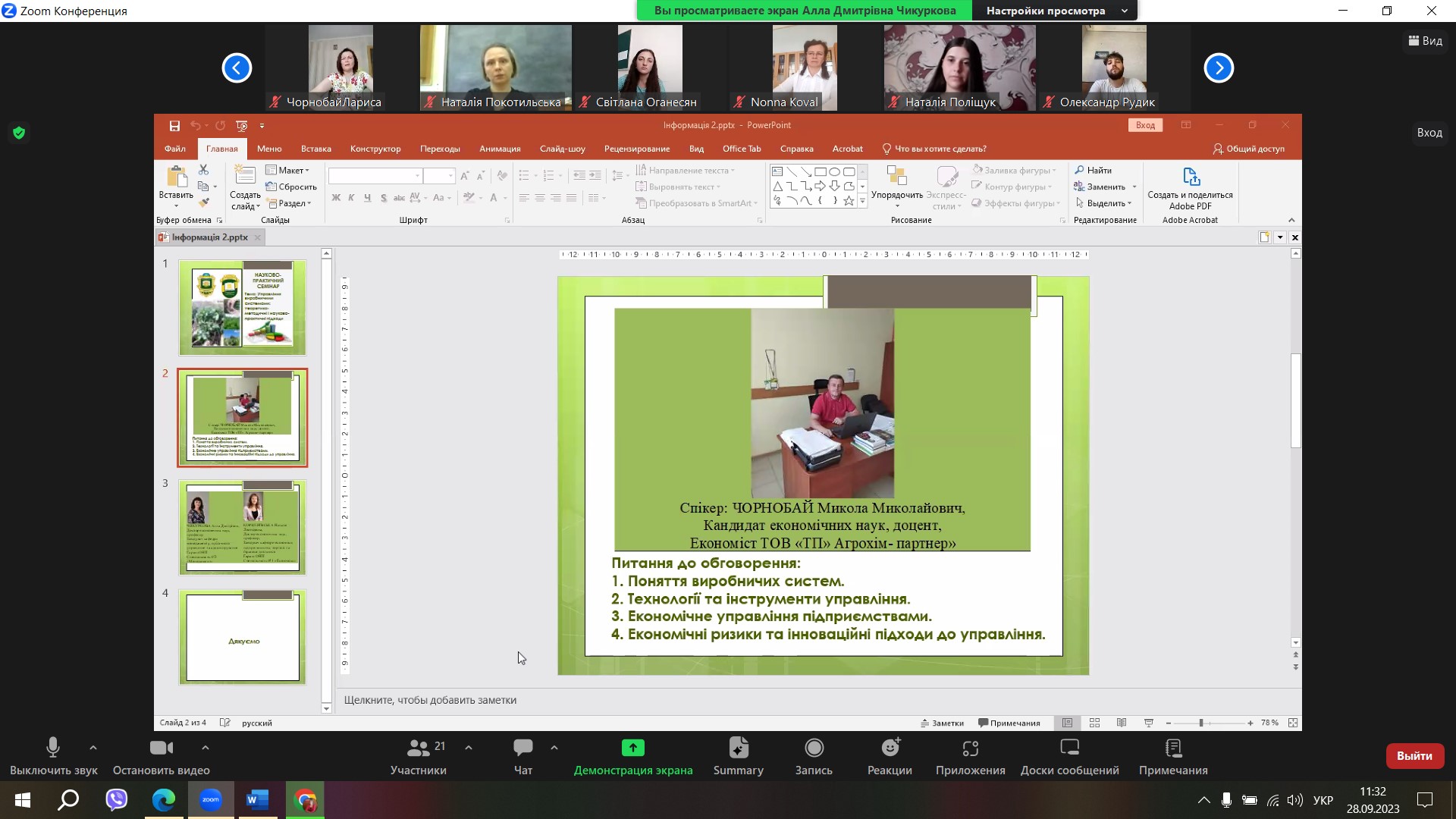Click the Демонстрация экрана share icon
The height and width of the screenshot is (819, 1456).
[632, 748]
